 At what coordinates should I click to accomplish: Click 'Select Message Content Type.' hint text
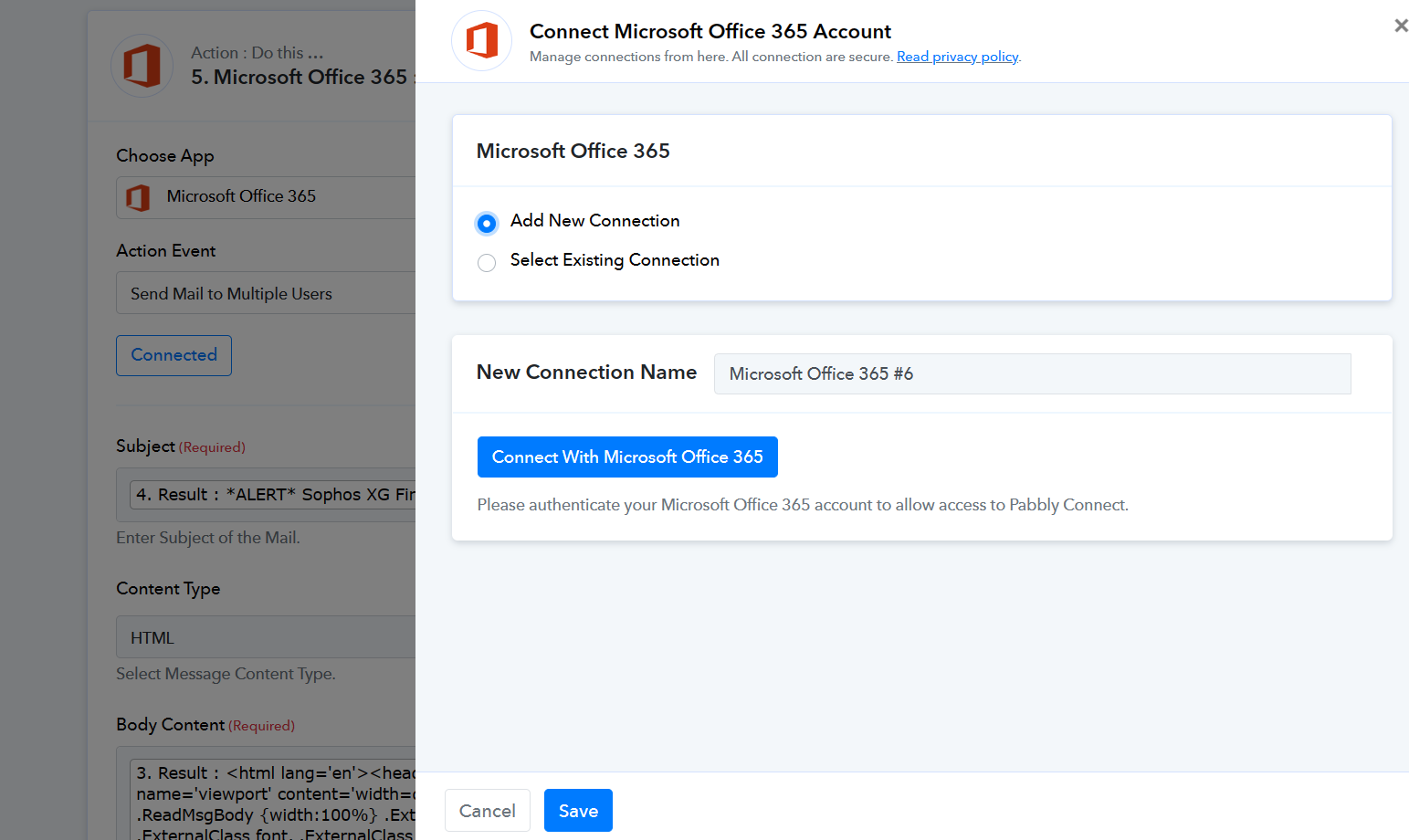pos(226,674)
